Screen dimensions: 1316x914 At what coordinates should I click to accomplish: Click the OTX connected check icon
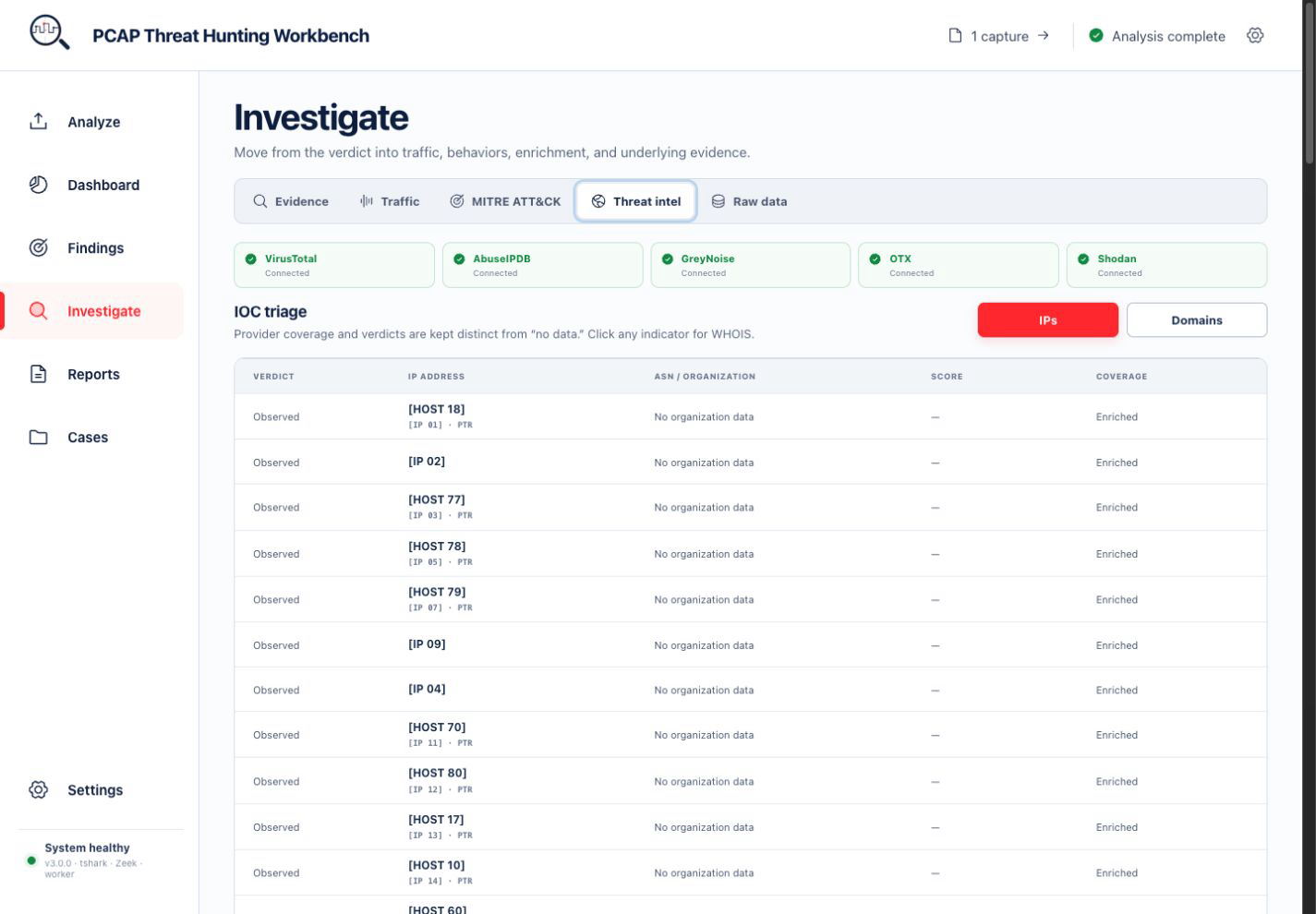[875, 259]
